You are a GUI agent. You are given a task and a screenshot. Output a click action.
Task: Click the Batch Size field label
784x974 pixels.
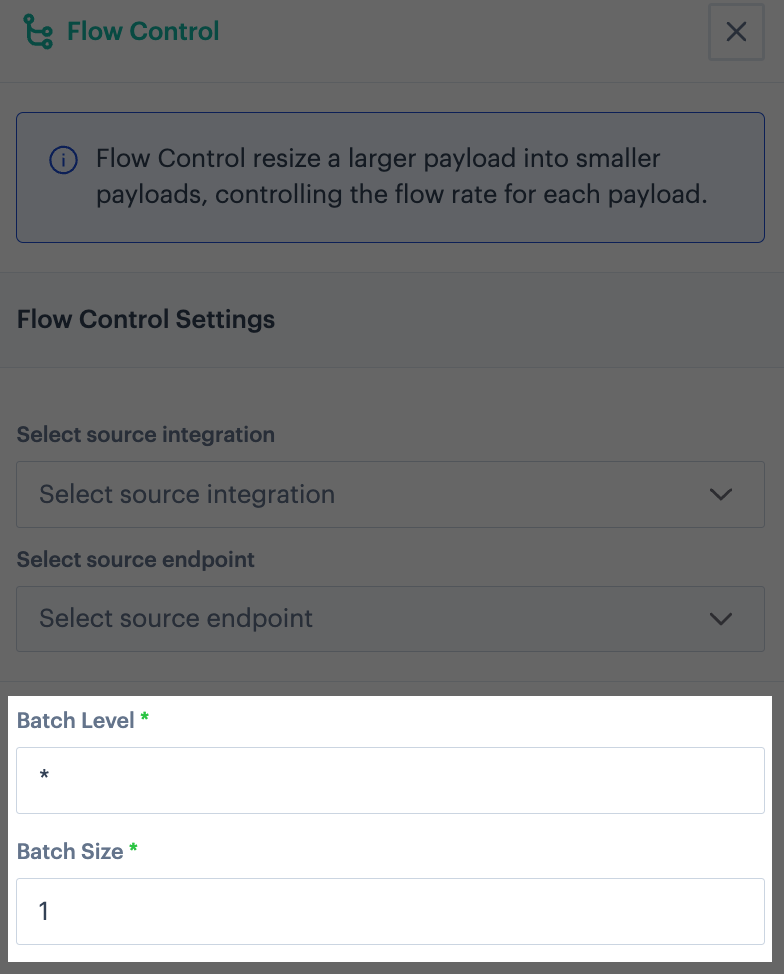[70, 852]
